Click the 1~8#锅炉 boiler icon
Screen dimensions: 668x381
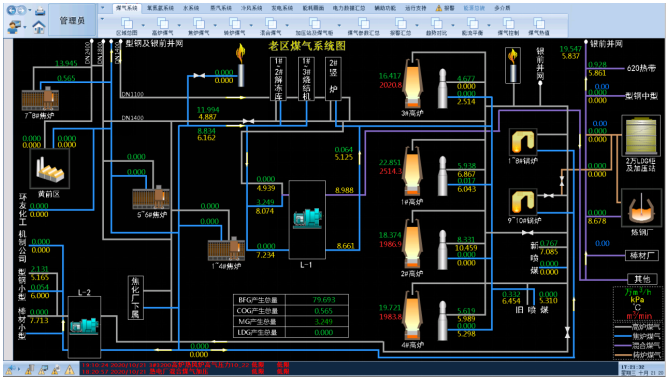(x=523, y=142)
